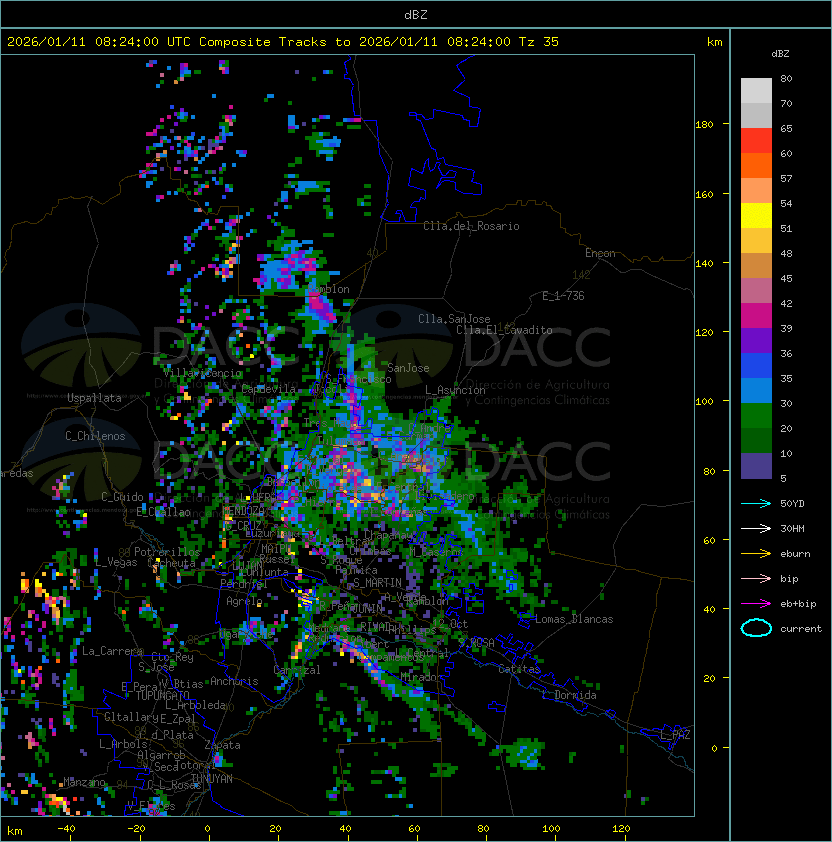Screen dimensions: 832x842
Task: Select the slate 5-10 dBZ swatch
Action: pyautogui.click(x=756, y=466)
